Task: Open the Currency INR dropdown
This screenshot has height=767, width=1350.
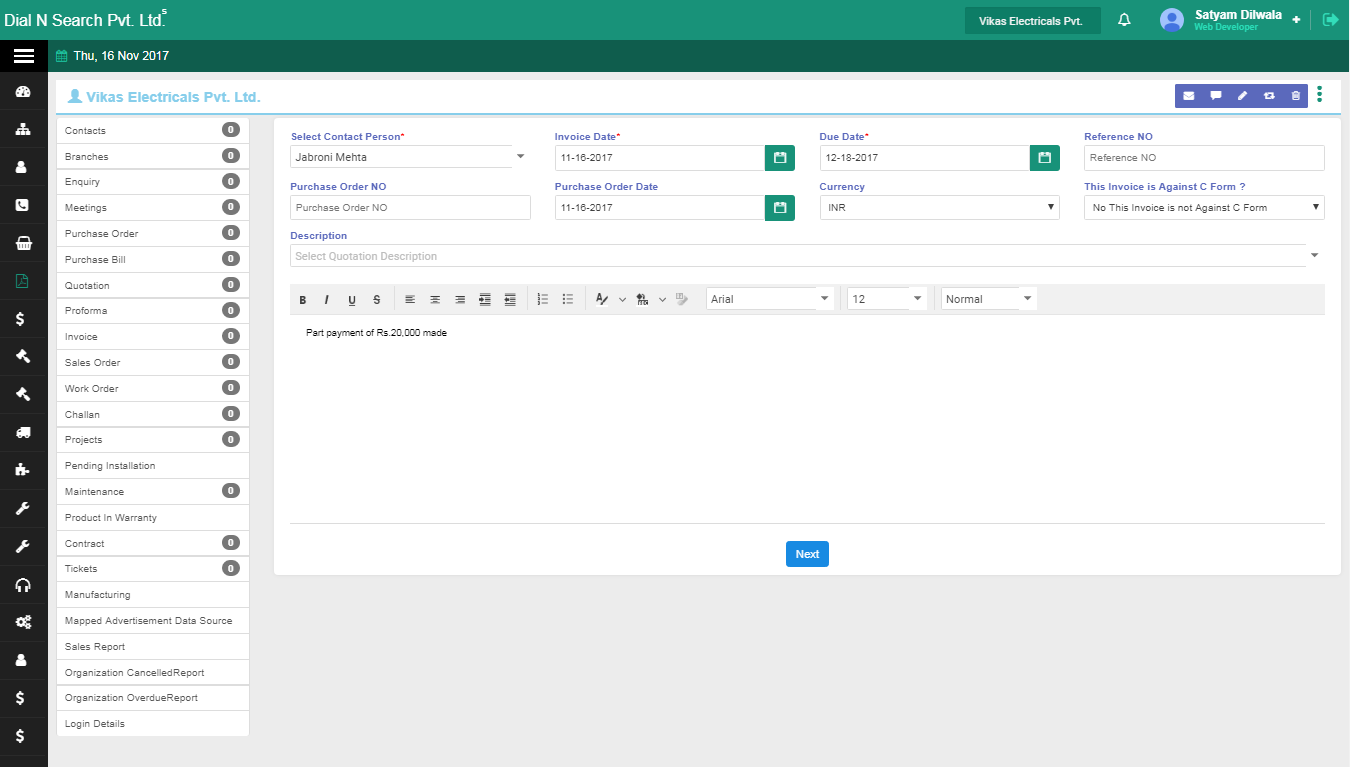Action: pyautogui.click(x=939, y=207)
